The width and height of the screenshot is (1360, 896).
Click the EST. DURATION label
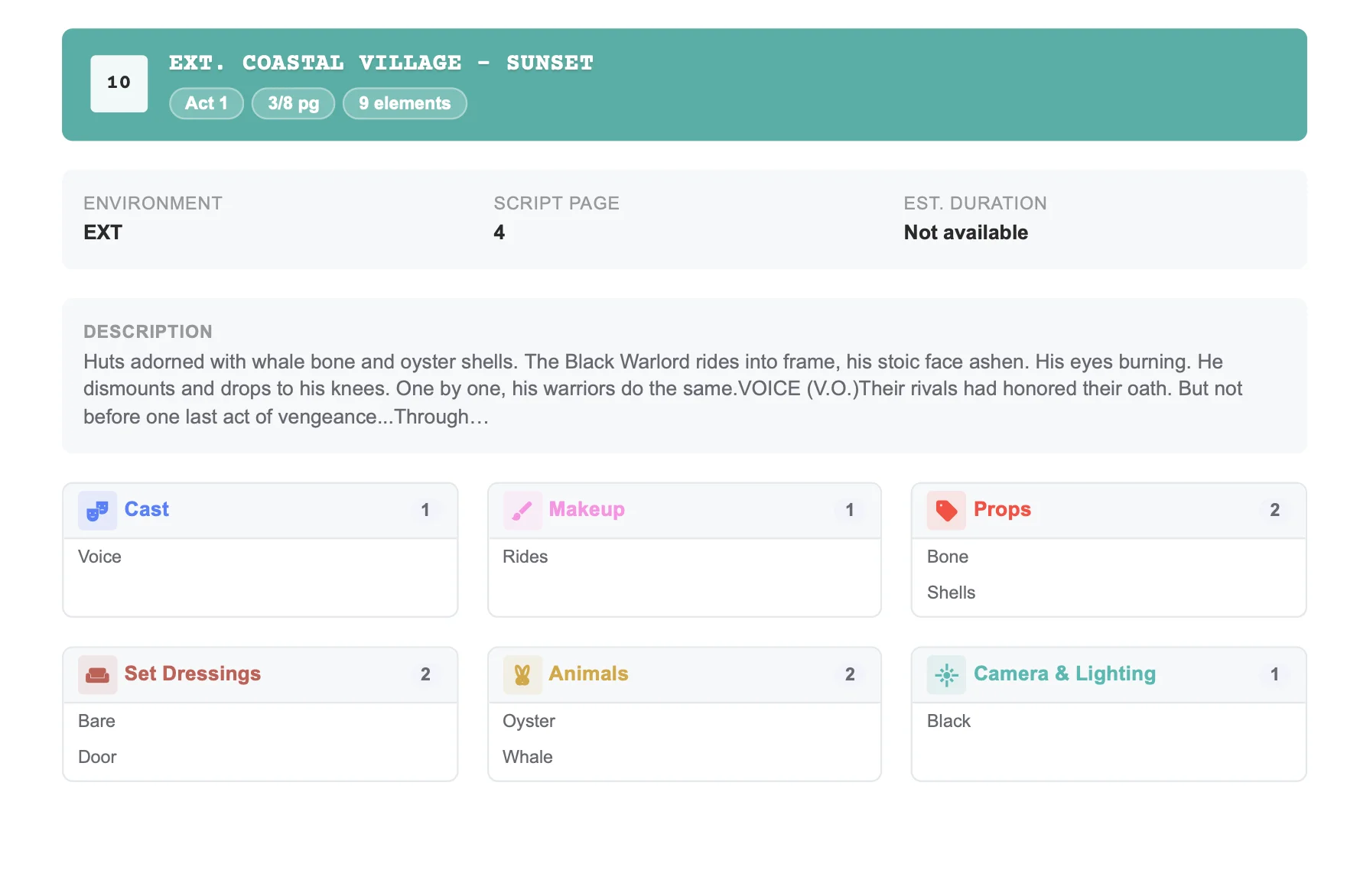click(975, 203)
